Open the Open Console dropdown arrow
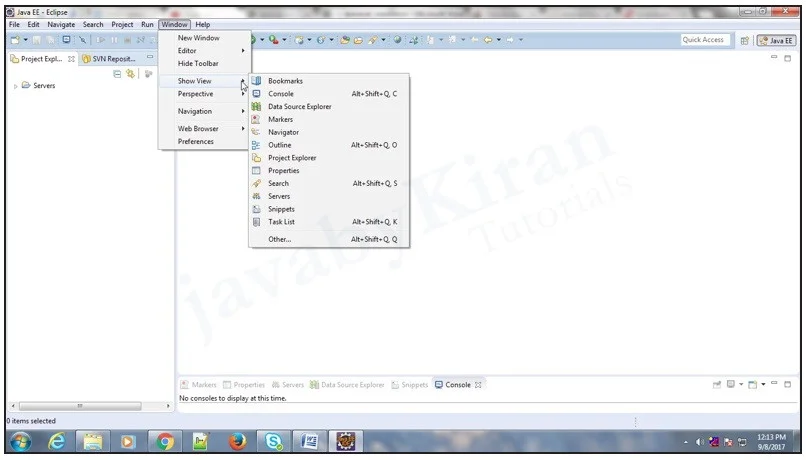 pos(763,384)
